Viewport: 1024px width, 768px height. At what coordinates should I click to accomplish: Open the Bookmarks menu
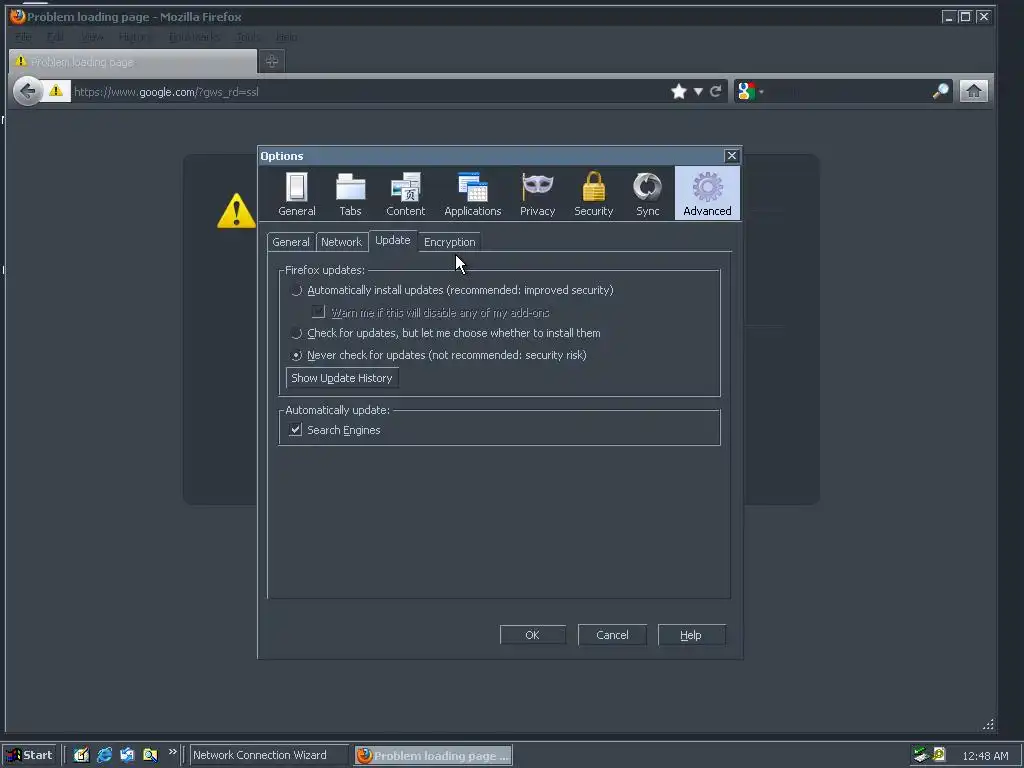pos(194,37)
